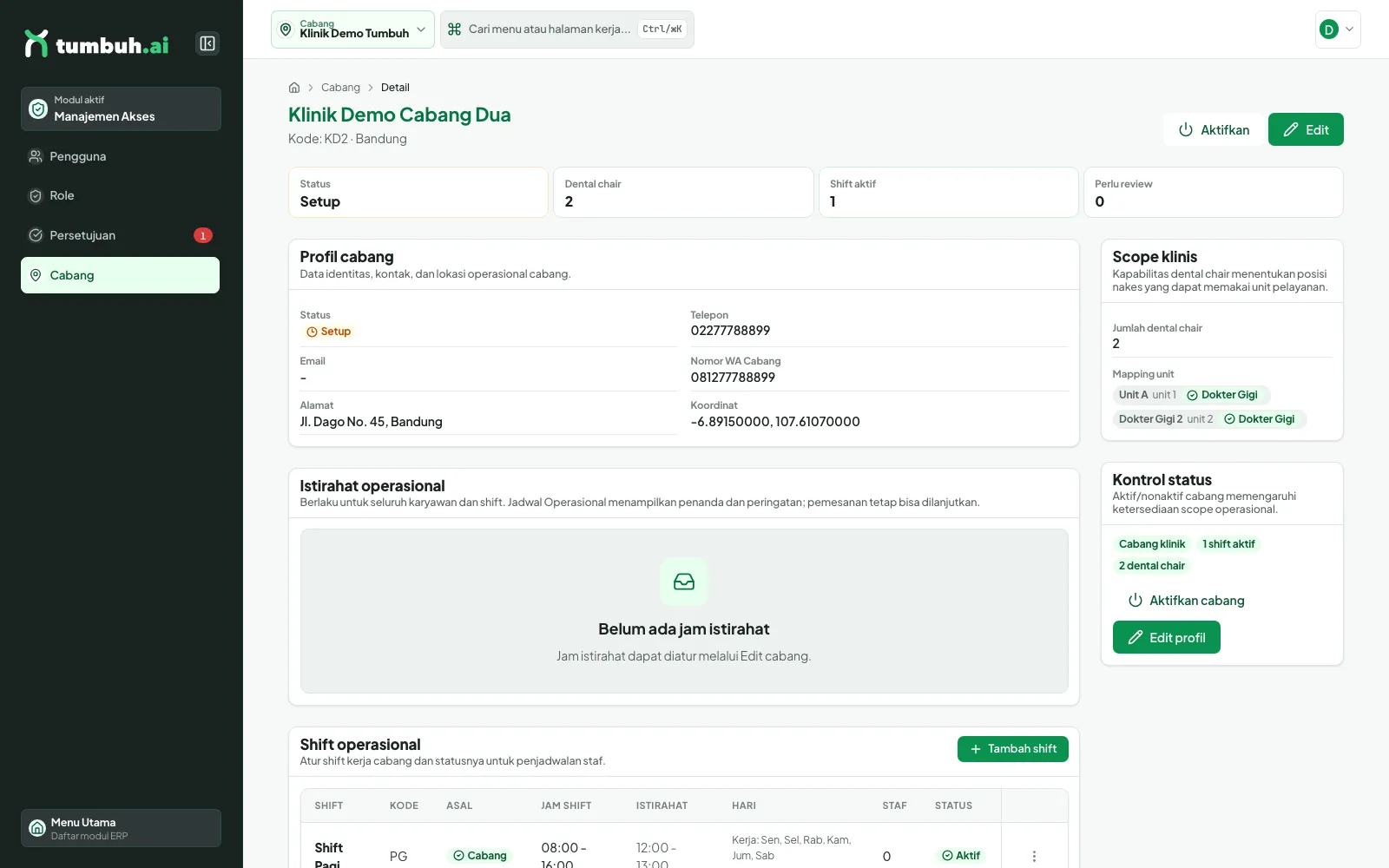
Task: Click the command search icon
Action: click(454, 30)
